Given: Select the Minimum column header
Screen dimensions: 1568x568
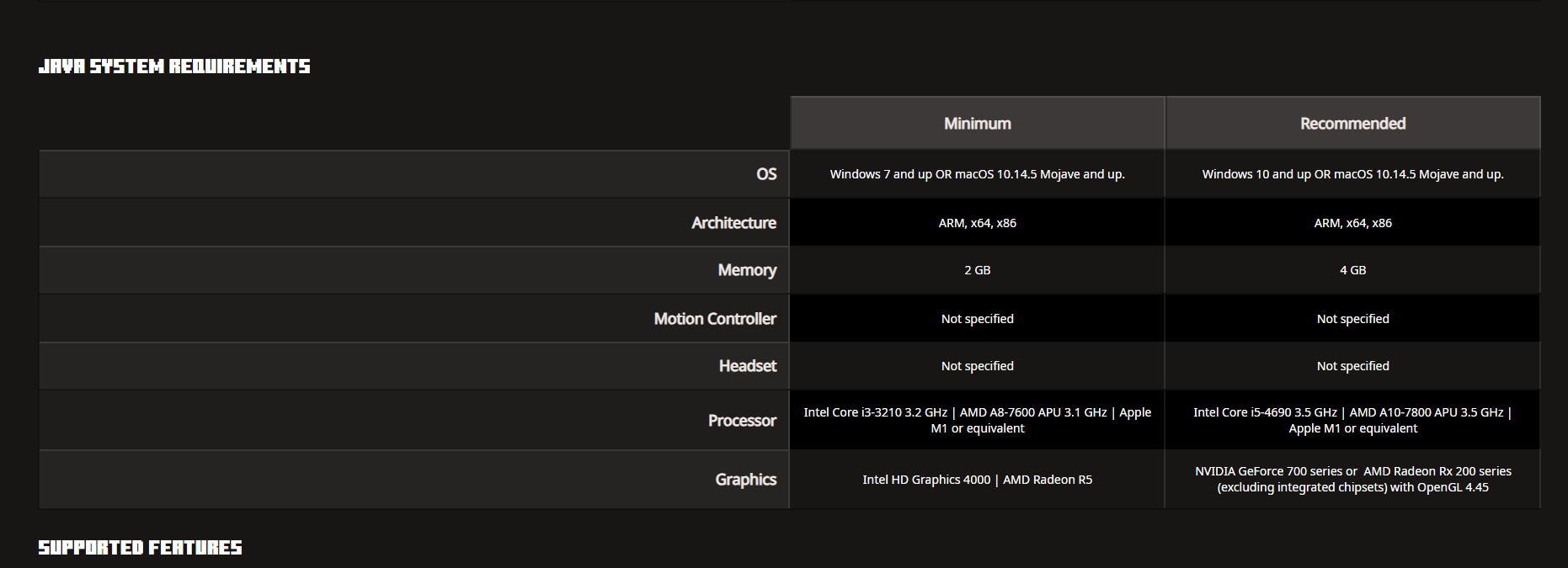Looking at the screenshot, I should click(977, 124).
